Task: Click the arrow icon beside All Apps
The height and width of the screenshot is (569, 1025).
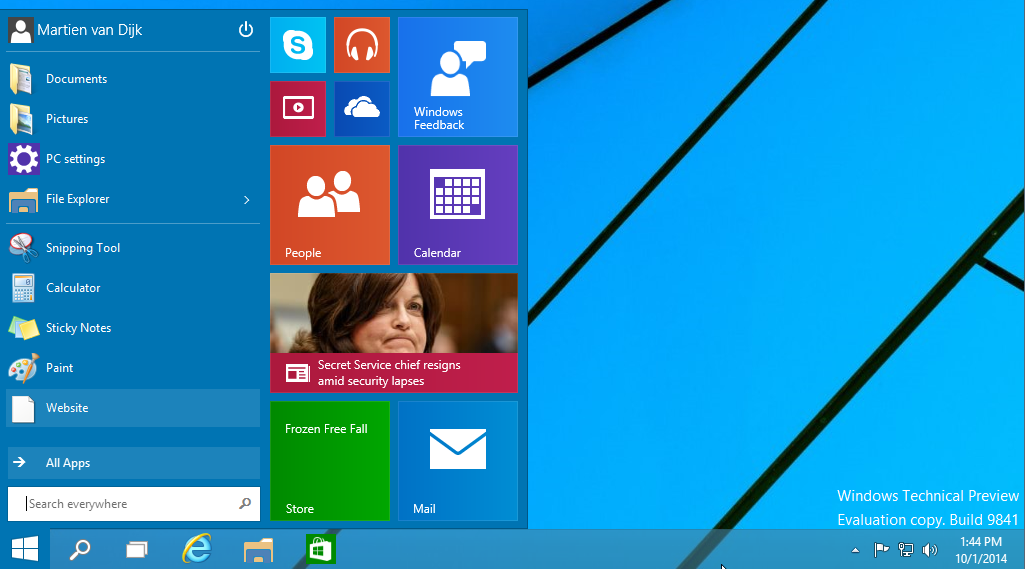Action: 20,462
